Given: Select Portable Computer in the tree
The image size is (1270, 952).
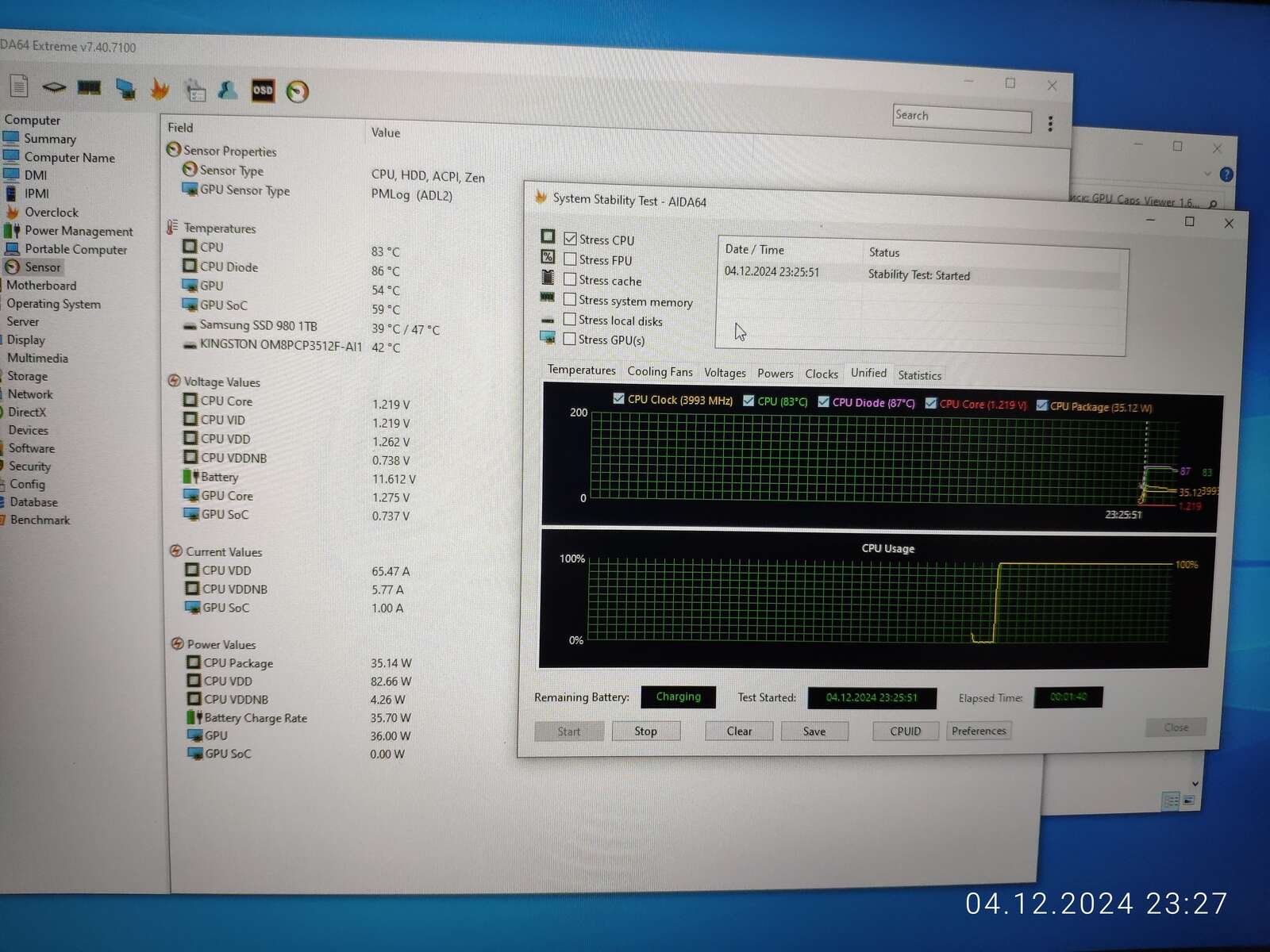Looking at the screenshot, I should point(75,249).
